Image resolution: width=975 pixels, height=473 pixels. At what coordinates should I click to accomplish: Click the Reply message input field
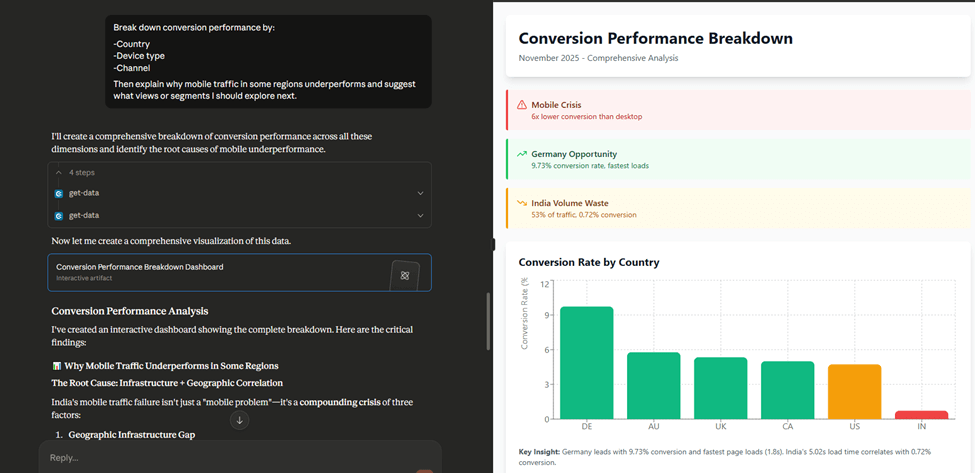(239, 457)
